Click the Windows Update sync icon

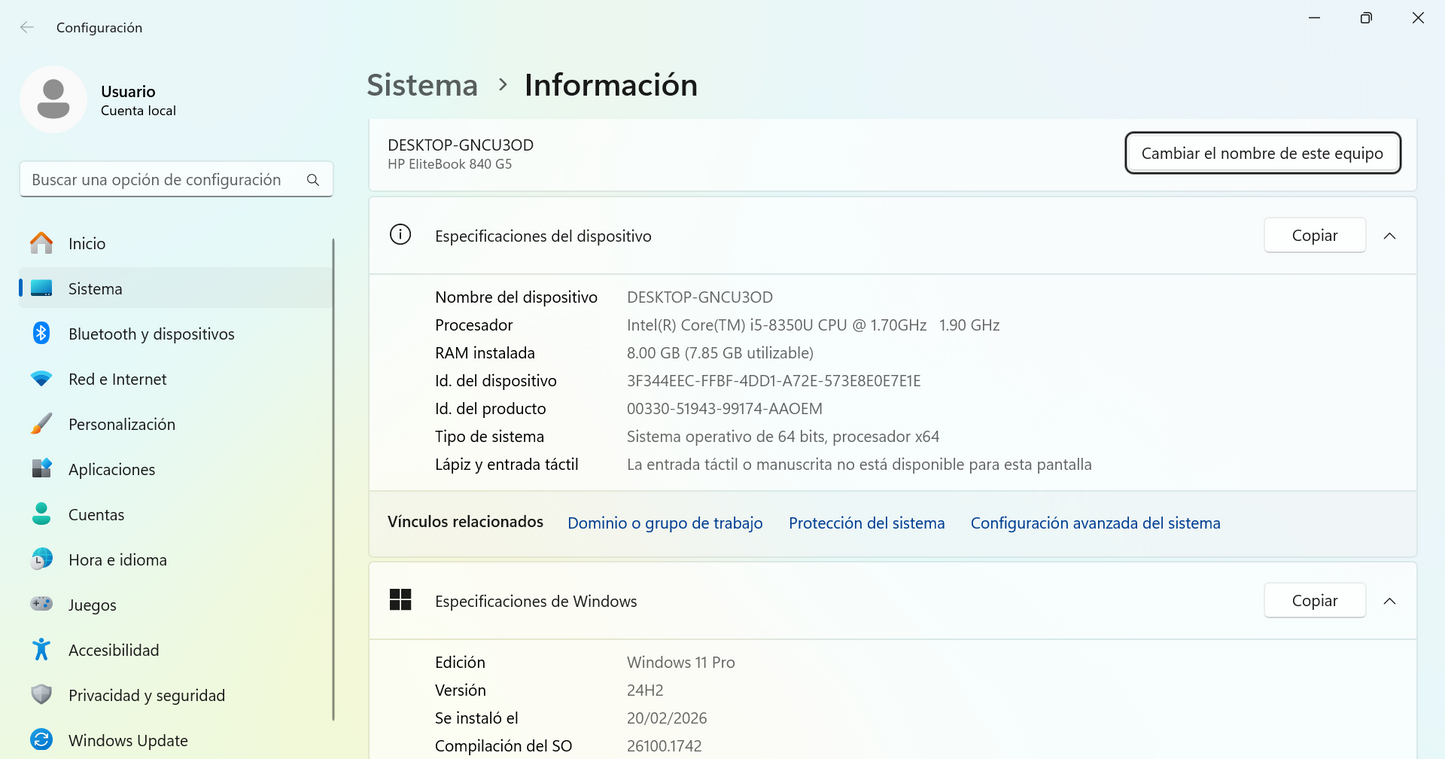click(41, 740)
